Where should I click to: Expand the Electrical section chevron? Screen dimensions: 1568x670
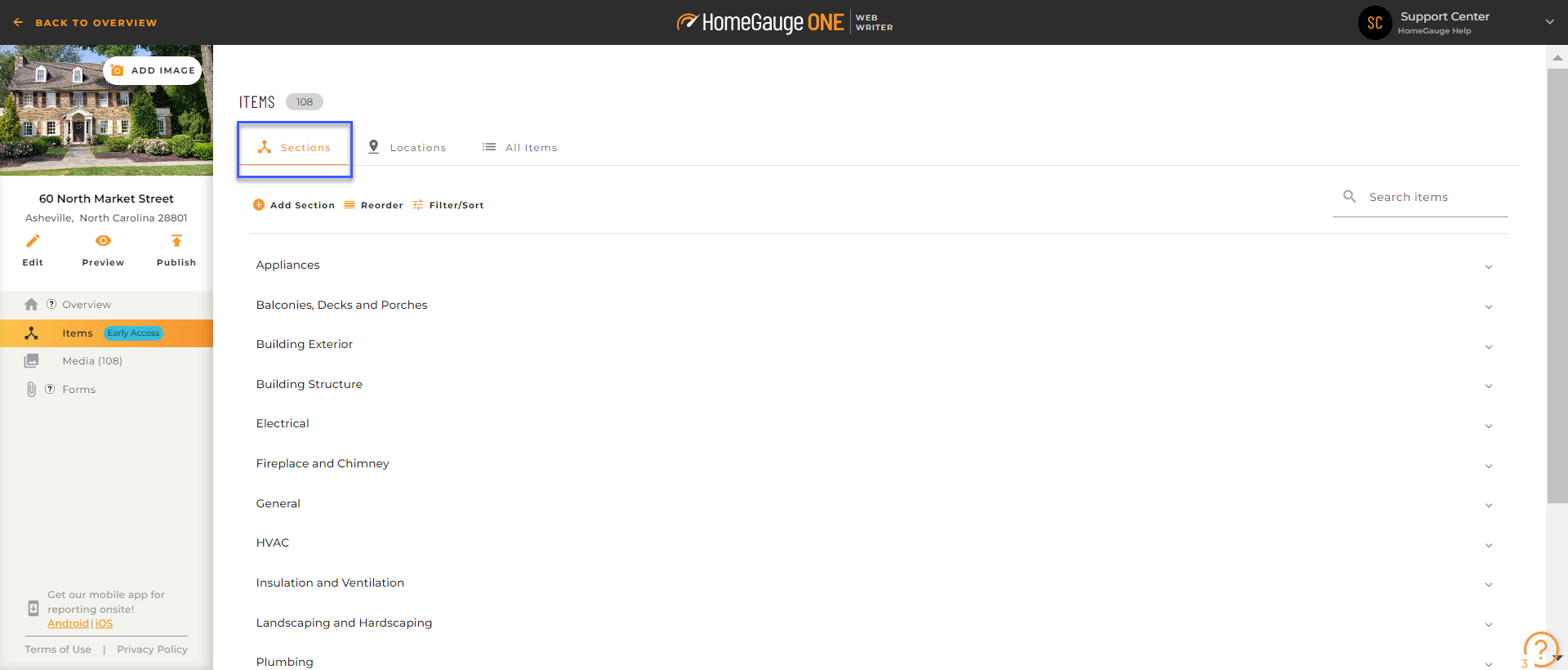coord(1489,427)
